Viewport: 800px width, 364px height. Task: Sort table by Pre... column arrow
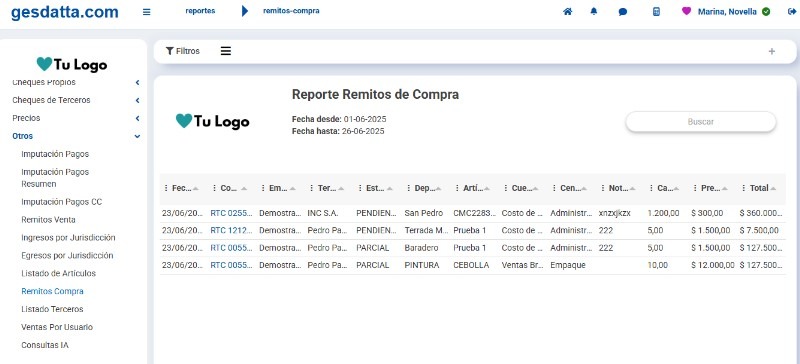[x=724, y=188]
